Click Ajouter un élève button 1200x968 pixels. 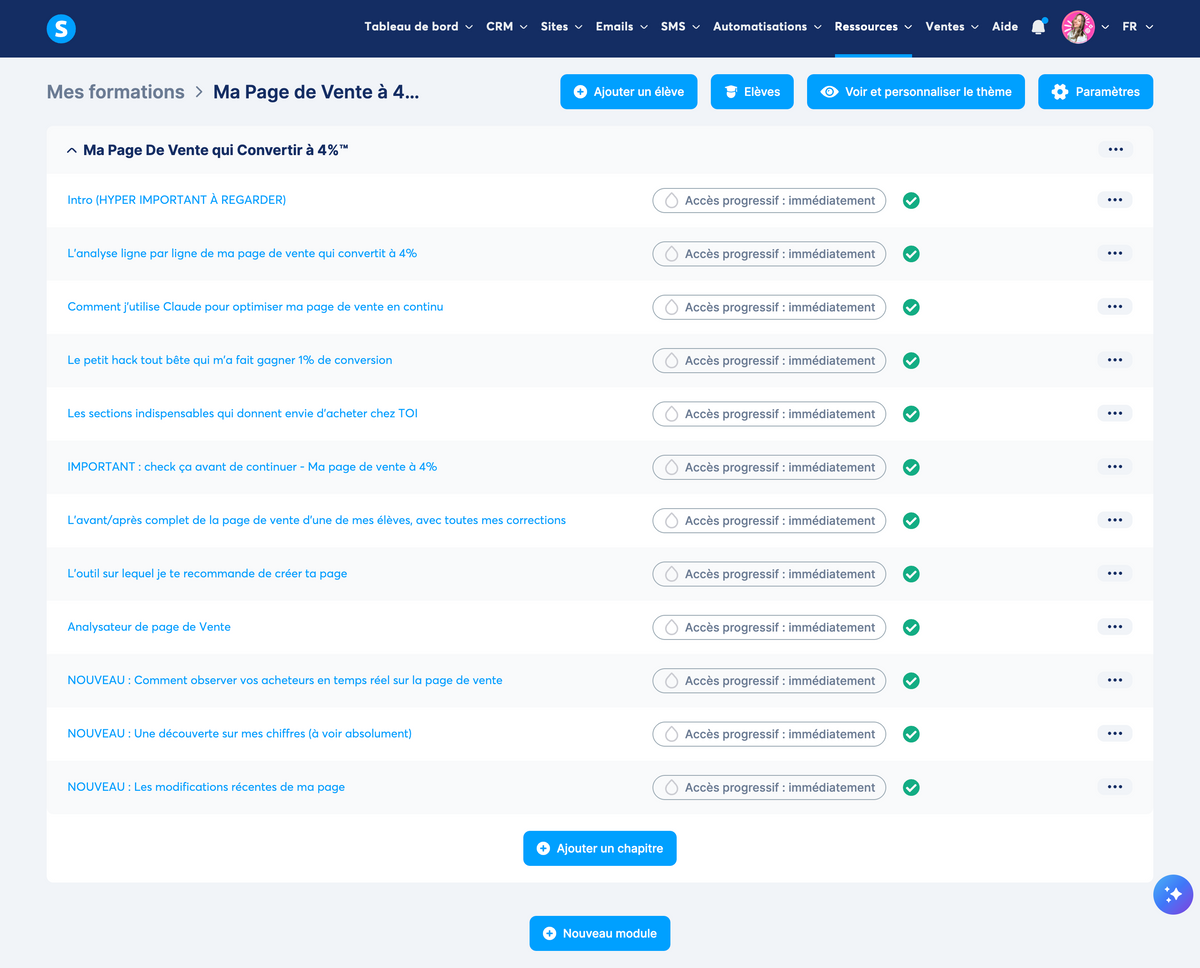(x=629, y=92)
